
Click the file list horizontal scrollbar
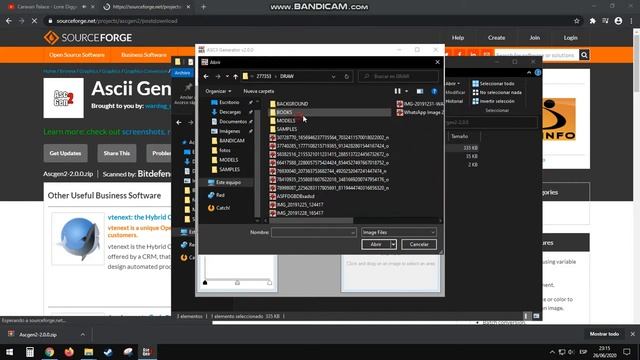coord(311,221)
